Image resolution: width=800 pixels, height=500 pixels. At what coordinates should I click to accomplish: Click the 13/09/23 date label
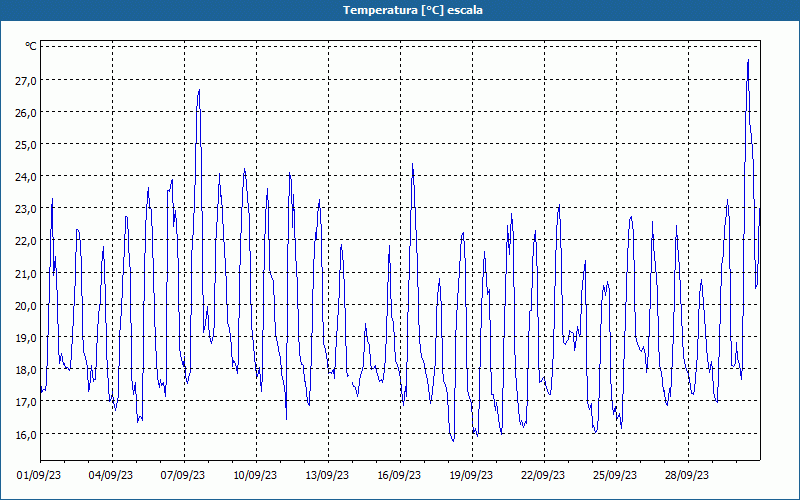coord(327,475)
